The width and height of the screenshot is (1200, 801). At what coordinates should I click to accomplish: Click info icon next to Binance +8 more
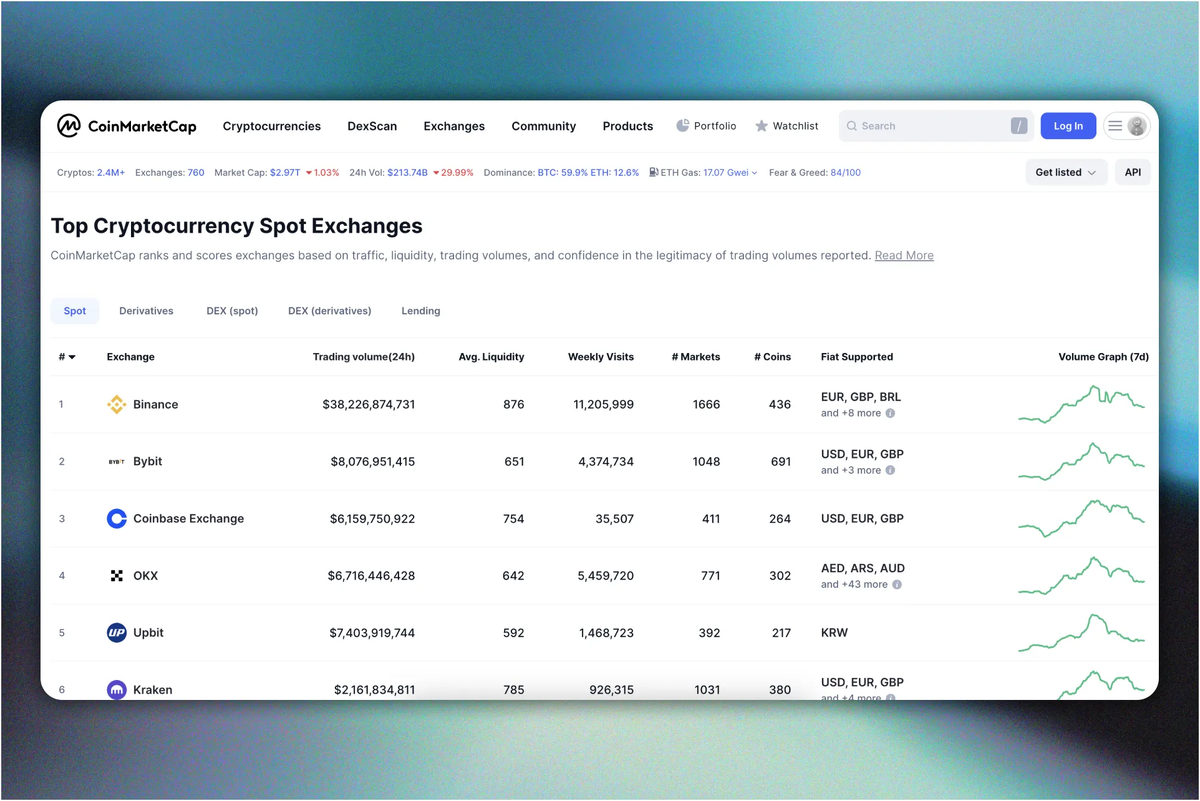(x=890, y=413)
